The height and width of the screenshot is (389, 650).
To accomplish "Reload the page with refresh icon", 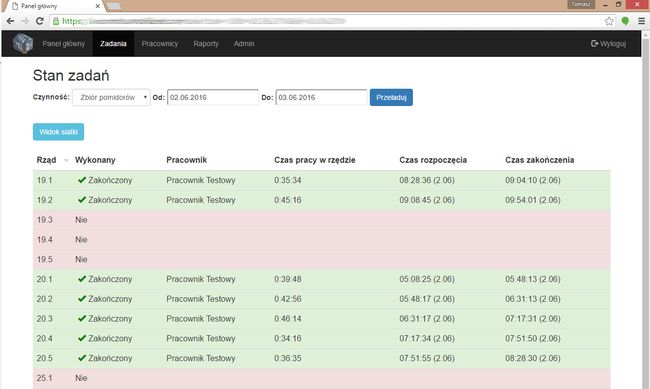I will 39,21.
